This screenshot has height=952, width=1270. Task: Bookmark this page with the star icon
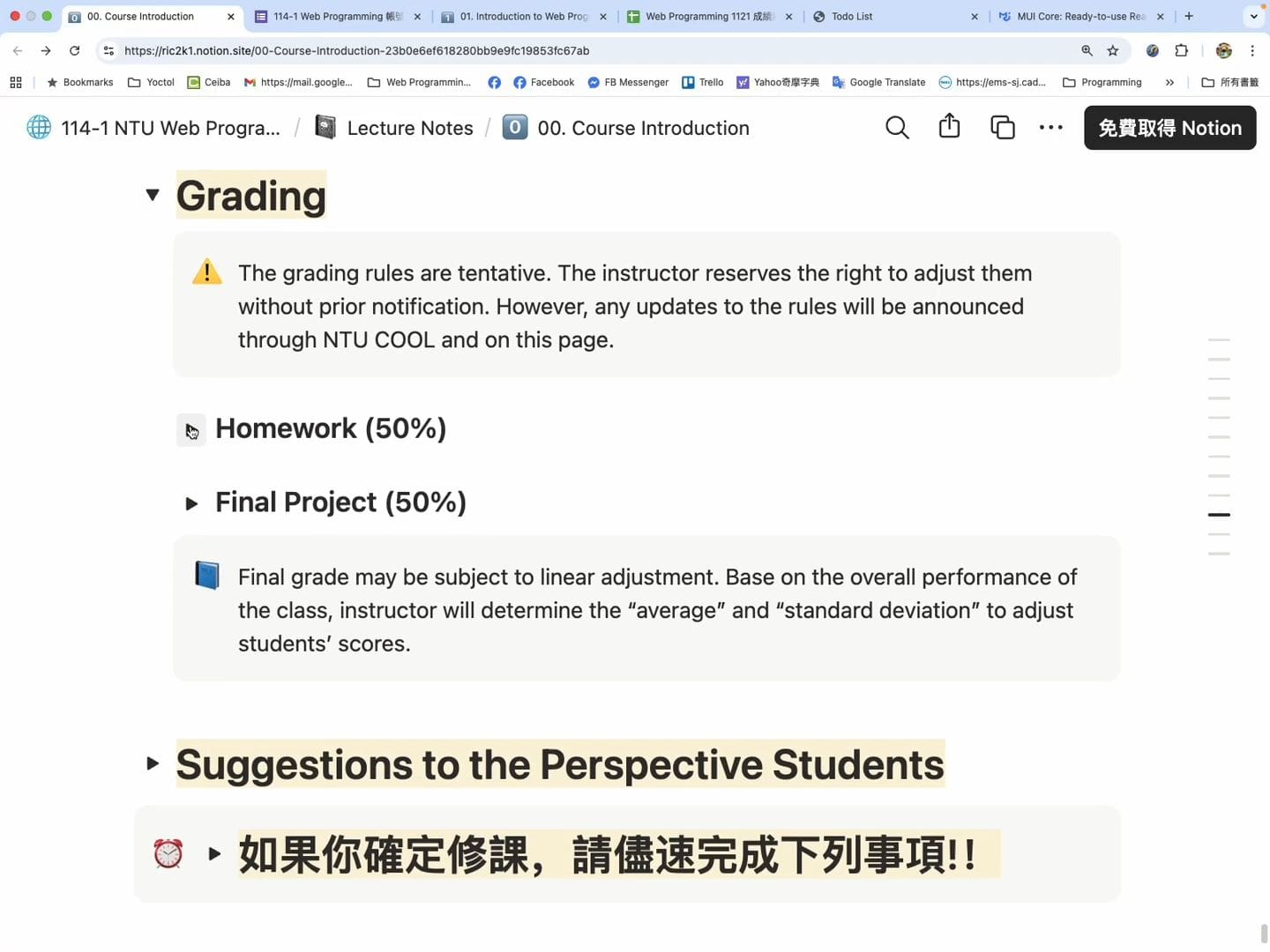(x=1113, y=51)
